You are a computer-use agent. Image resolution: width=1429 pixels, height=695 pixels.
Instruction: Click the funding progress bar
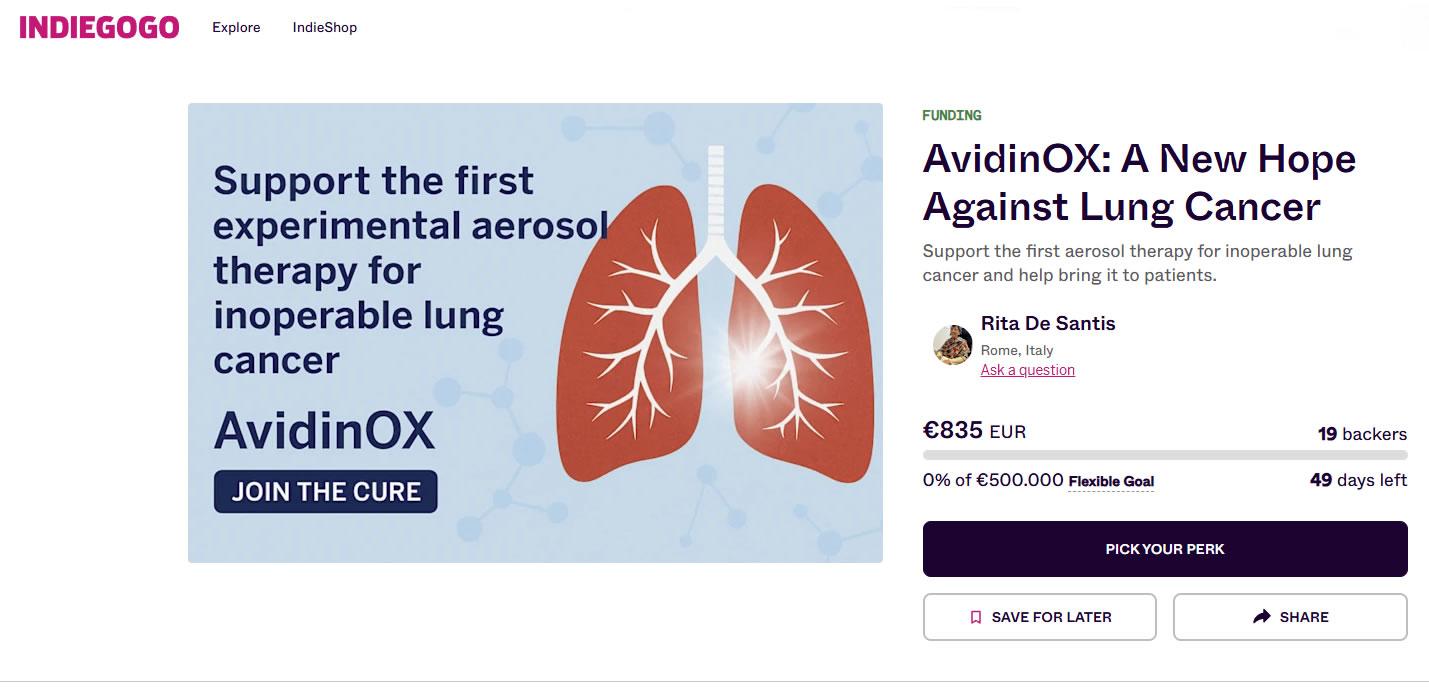[1164, 455]
